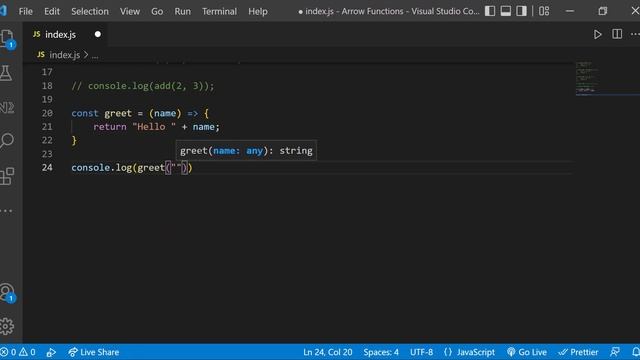Open the Selection menu

pyautogui.click(x=90, y=11)
